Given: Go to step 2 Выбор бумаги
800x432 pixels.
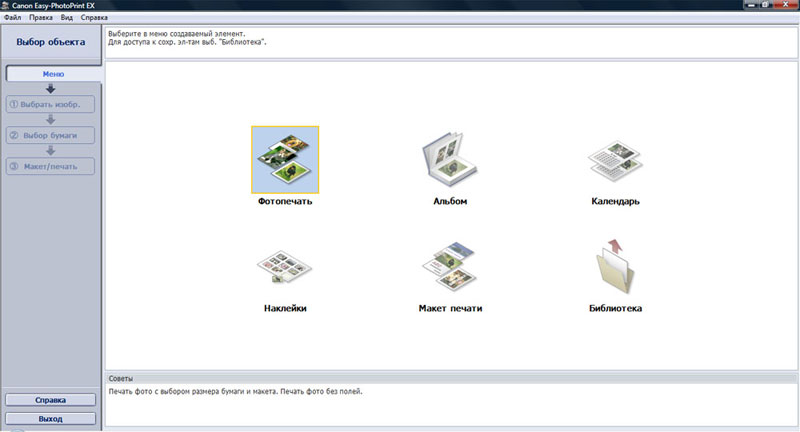Looking at the screenshot, I should tap(50, 135).
